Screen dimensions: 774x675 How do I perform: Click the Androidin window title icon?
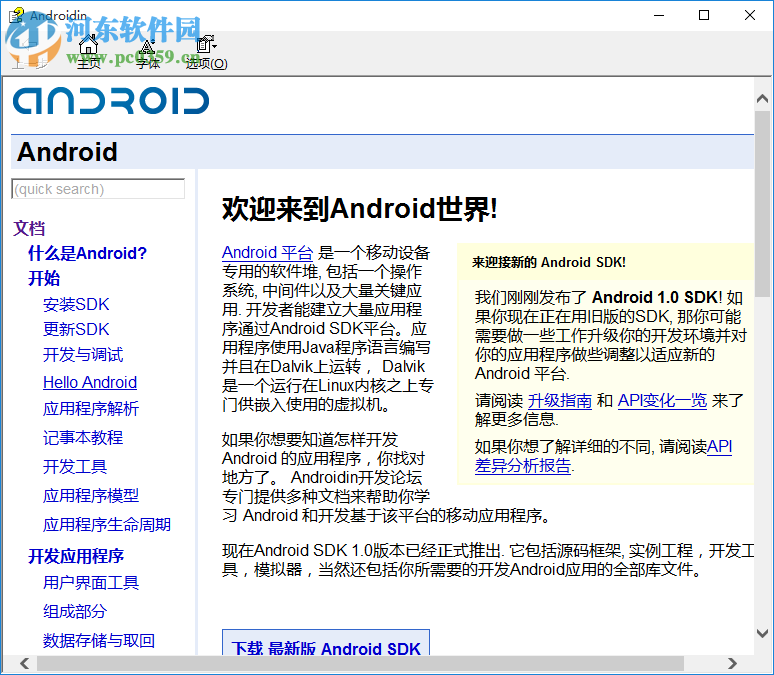(x=16, y=15)
